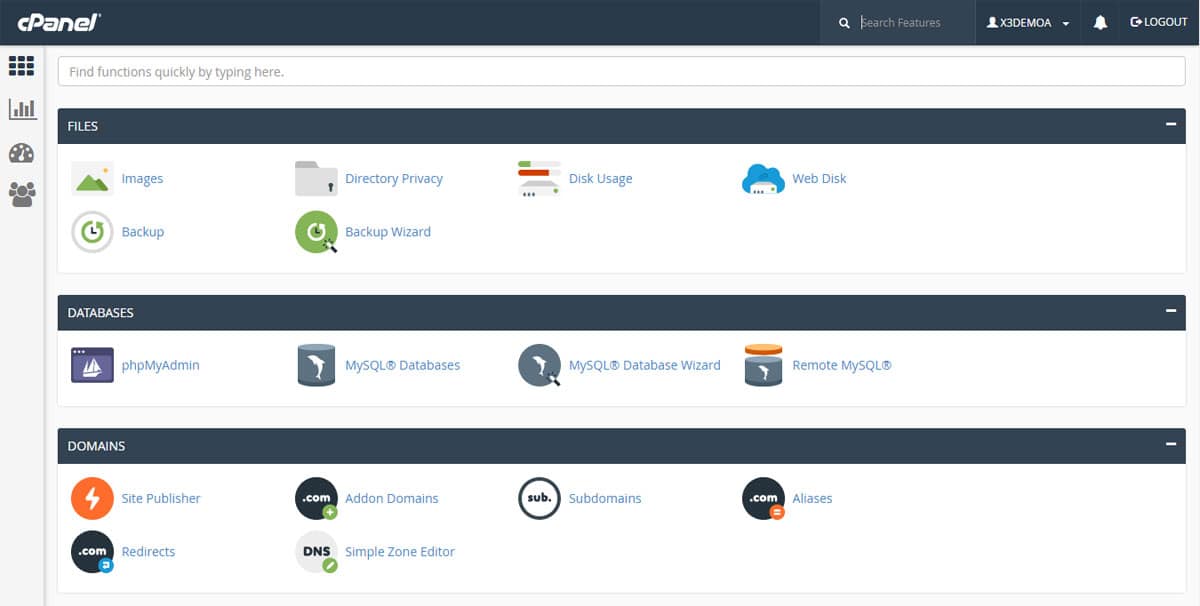Open the Addon Domains link text
The width and height of the screenshot is (1200, 606).
pyautogui.click(x=391, y=499)
